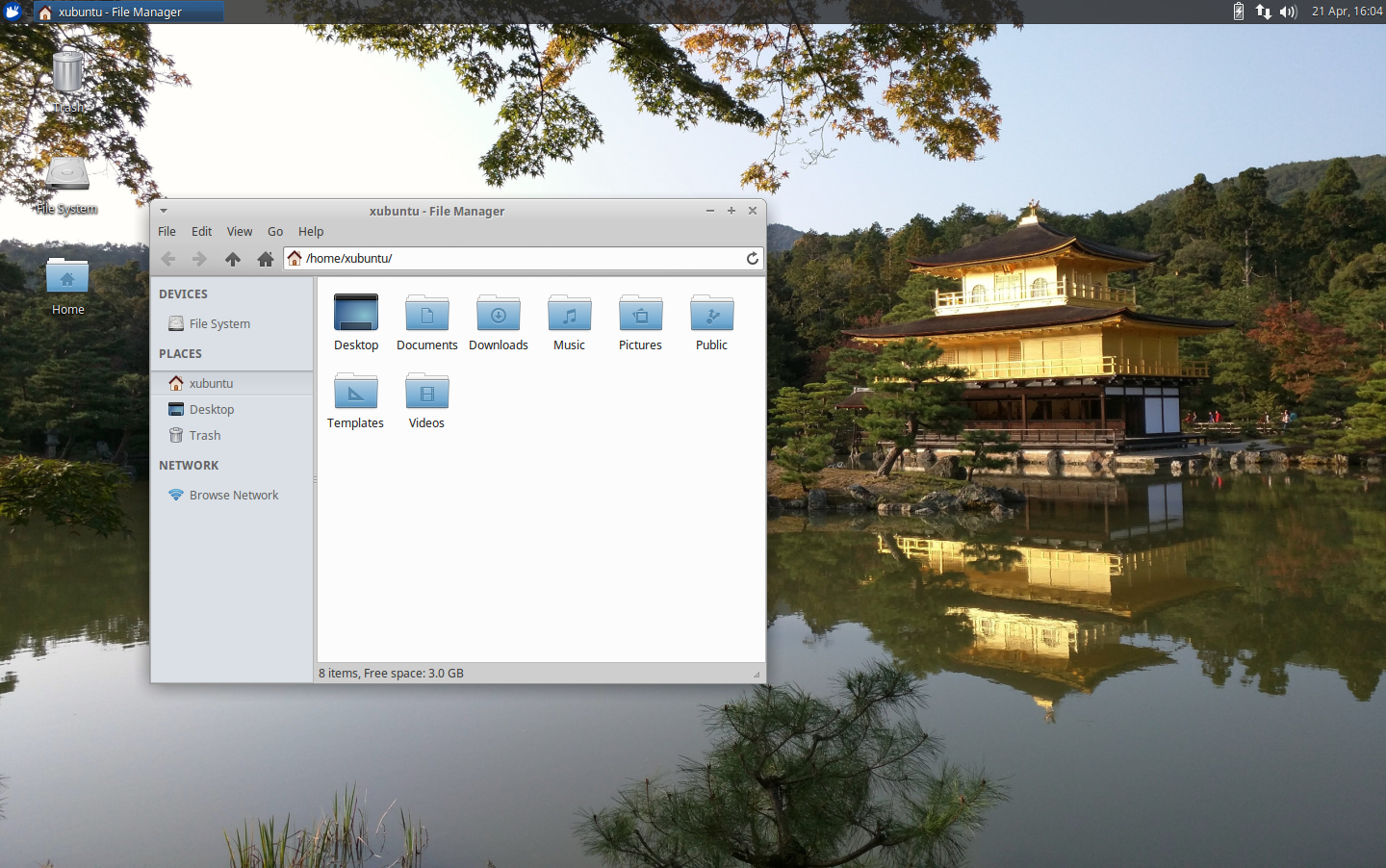Open the window menu disclosure triangle
Image resolution: width=1386 pixels, height=868 pixels.
pyautogui.click(x=163, y=211)
